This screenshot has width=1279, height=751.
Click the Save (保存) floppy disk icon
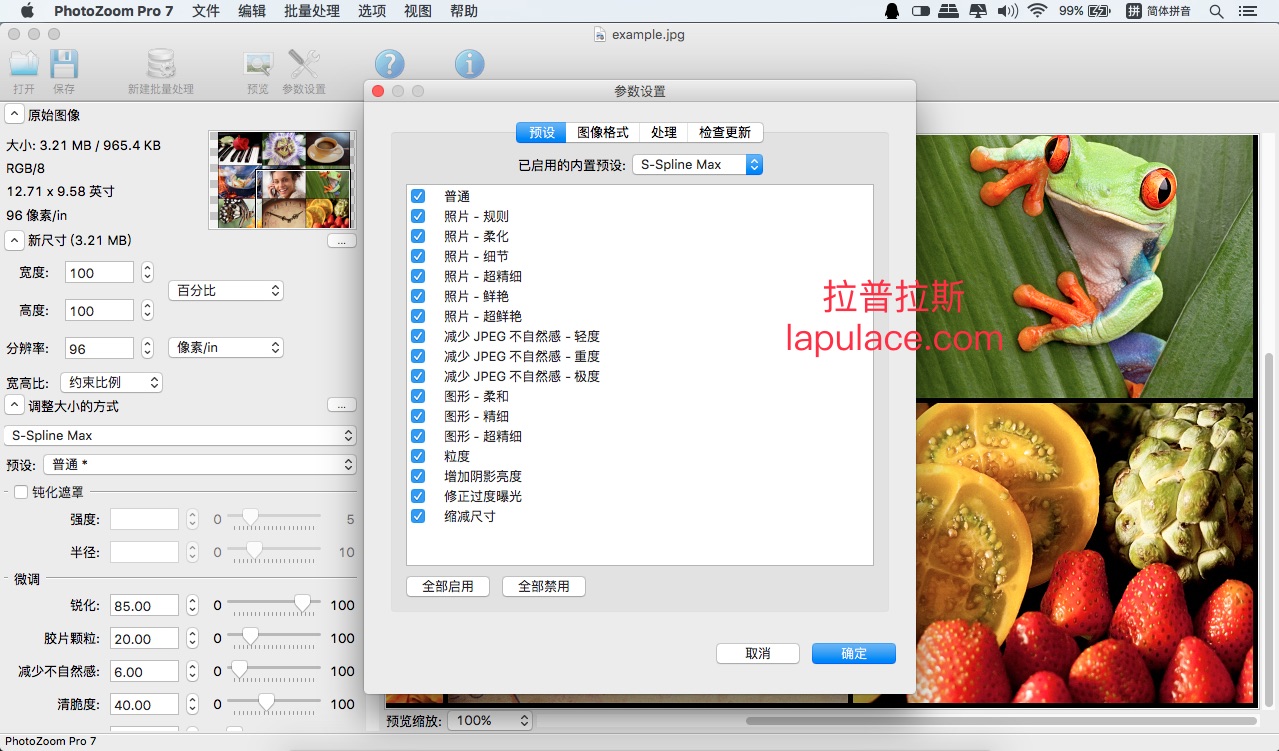click(x=64, y=66)
